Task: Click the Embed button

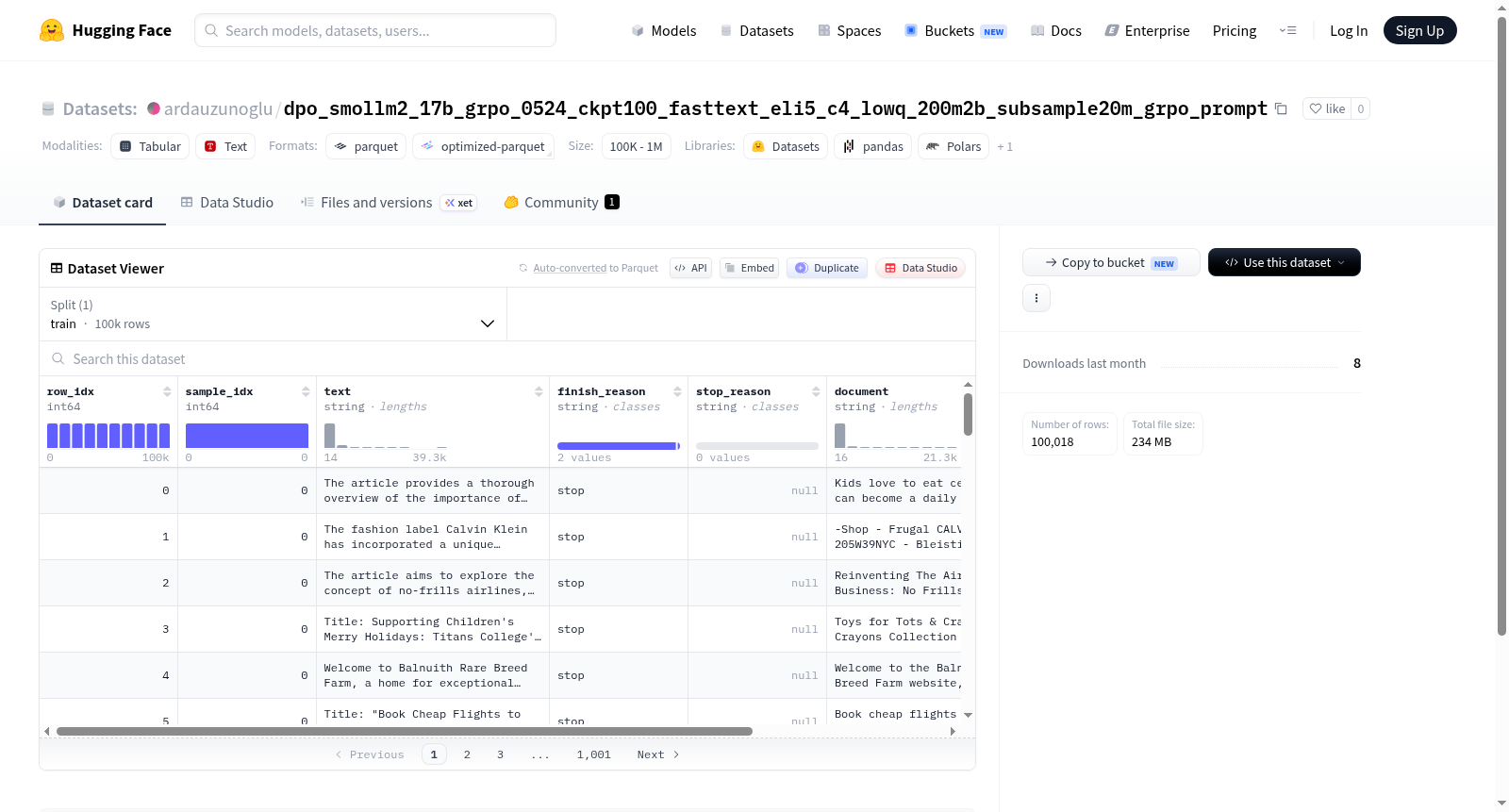Action: (749, 268)
